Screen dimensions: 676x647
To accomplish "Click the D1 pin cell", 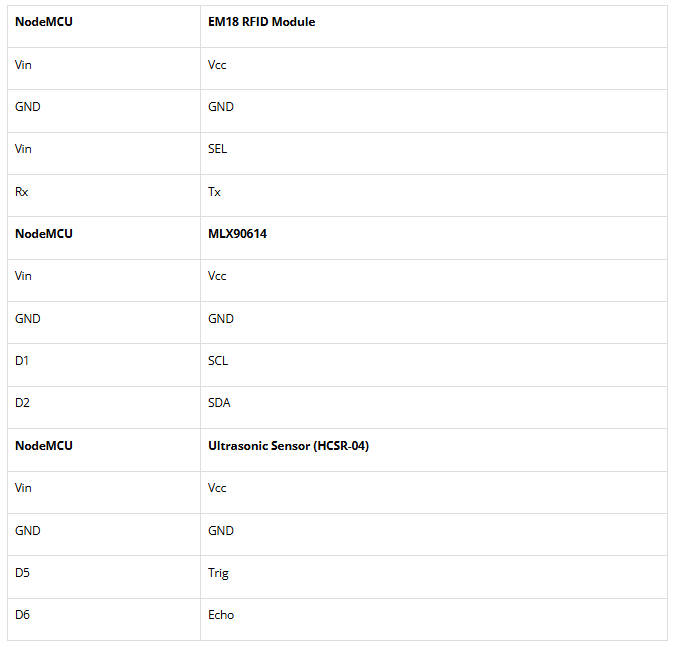I will click(x=23, y=361).
